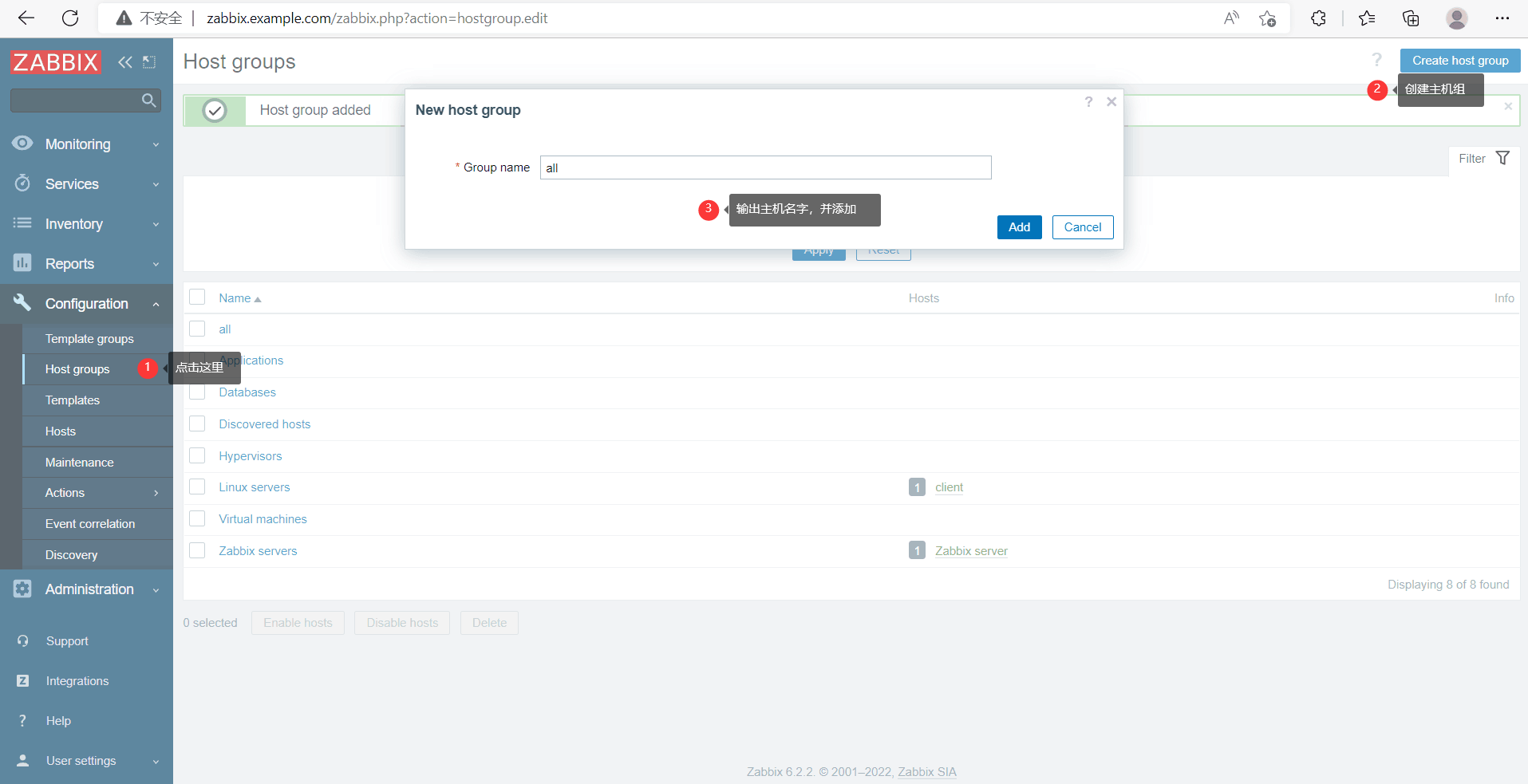Image resolution: width=1528 pixels, height=784 pixels.
Task: Click the not-secure warning triangle icon
Action: click(124, 18)
